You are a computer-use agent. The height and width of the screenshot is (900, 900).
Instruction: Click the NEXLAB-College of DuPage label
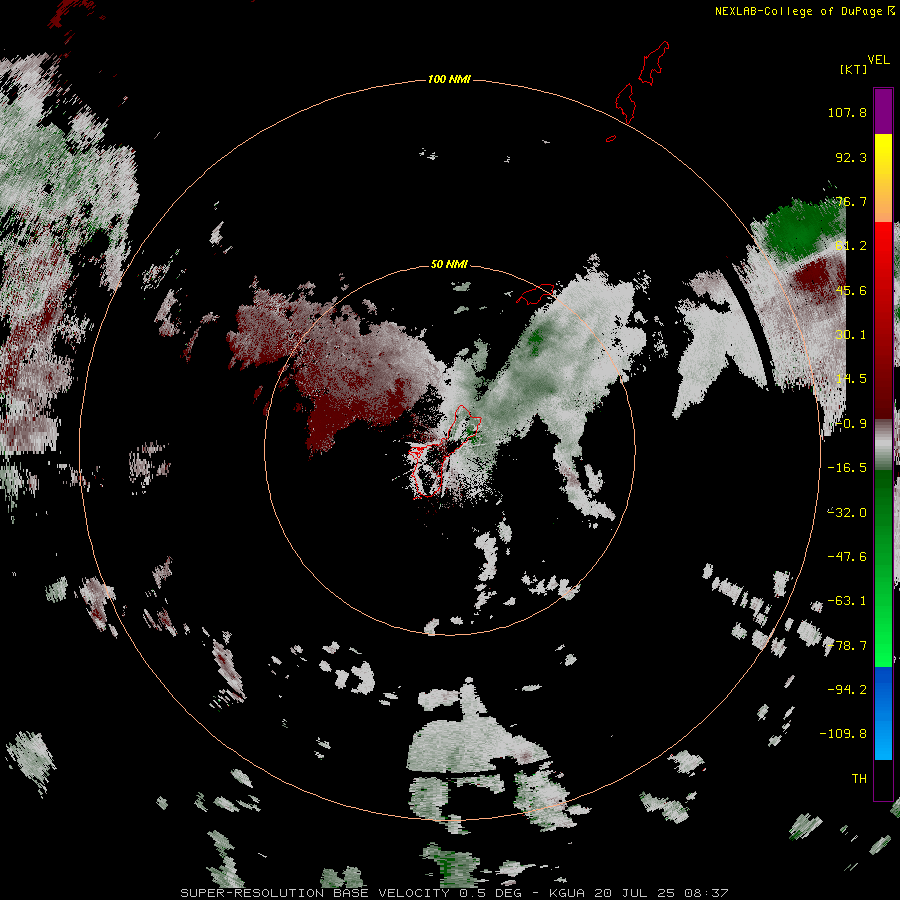coord(799,11)
